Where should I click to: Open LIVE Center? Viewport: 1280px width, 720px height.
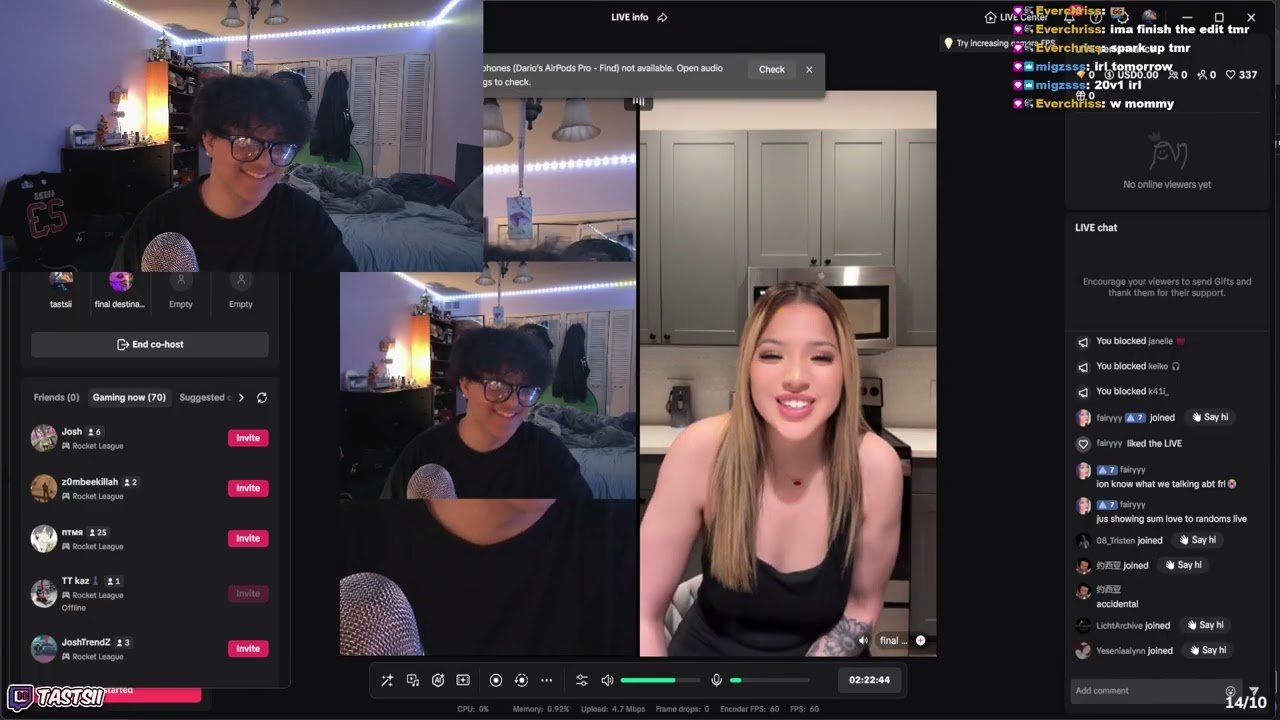pyautogui.click(x=1016, y=17)
